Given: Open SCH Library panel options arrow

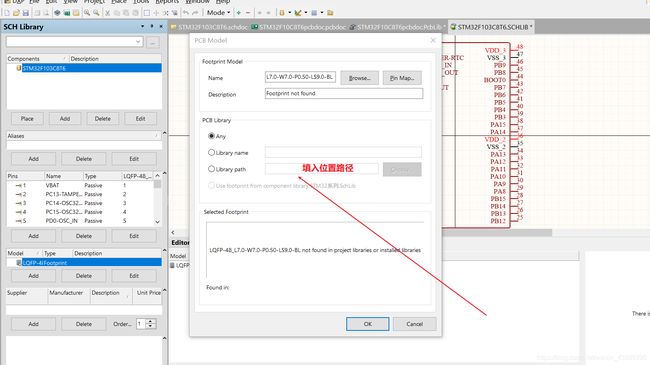Looking at the screenshot, I should (142, 27).
